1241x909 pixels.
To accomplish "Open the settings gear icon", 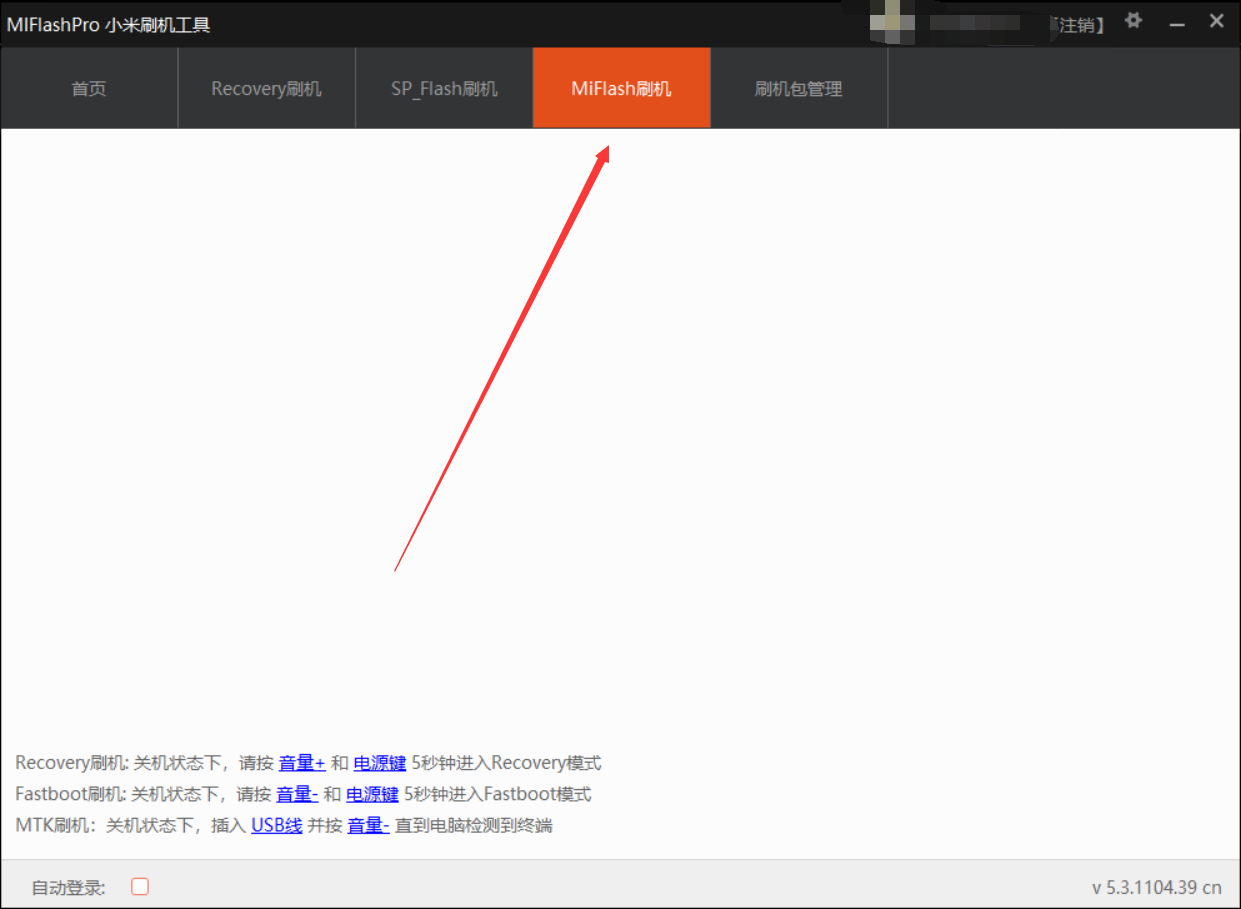I will click(x=1133, y=21).
